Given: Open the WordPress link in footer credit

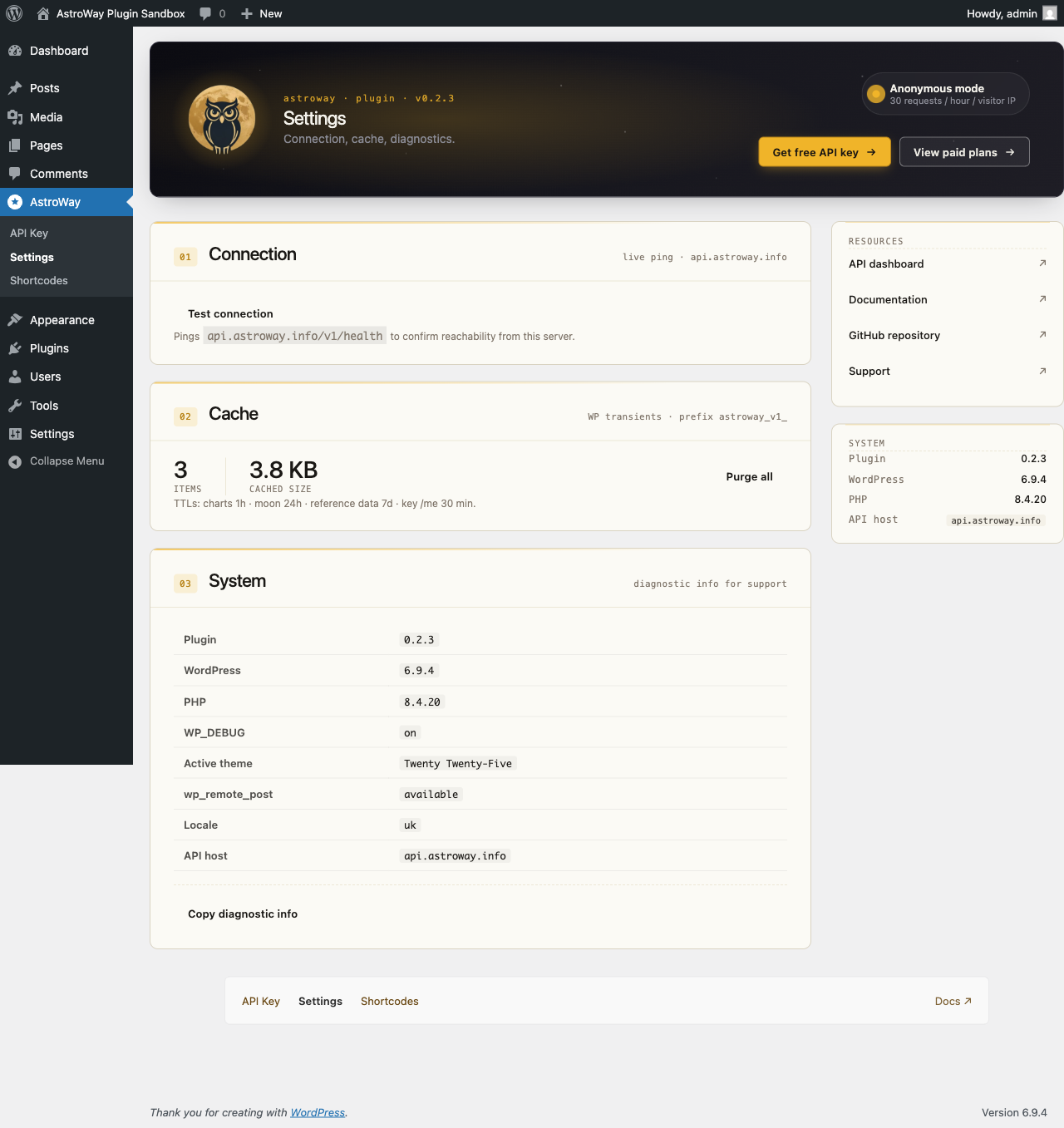Looking at the screenshot, I should (318, 1113).
